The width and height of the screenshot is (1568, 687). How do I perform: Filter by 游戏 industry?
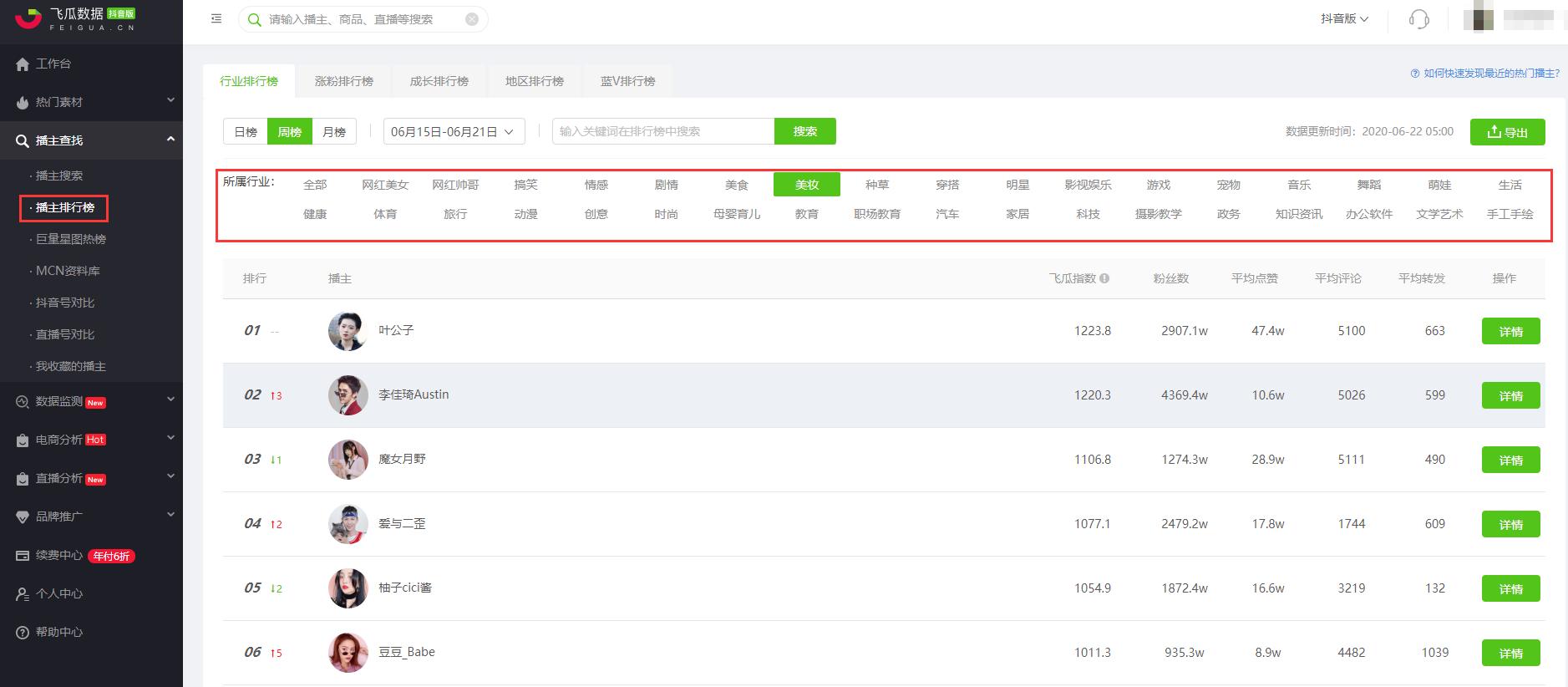point(1159,185)
